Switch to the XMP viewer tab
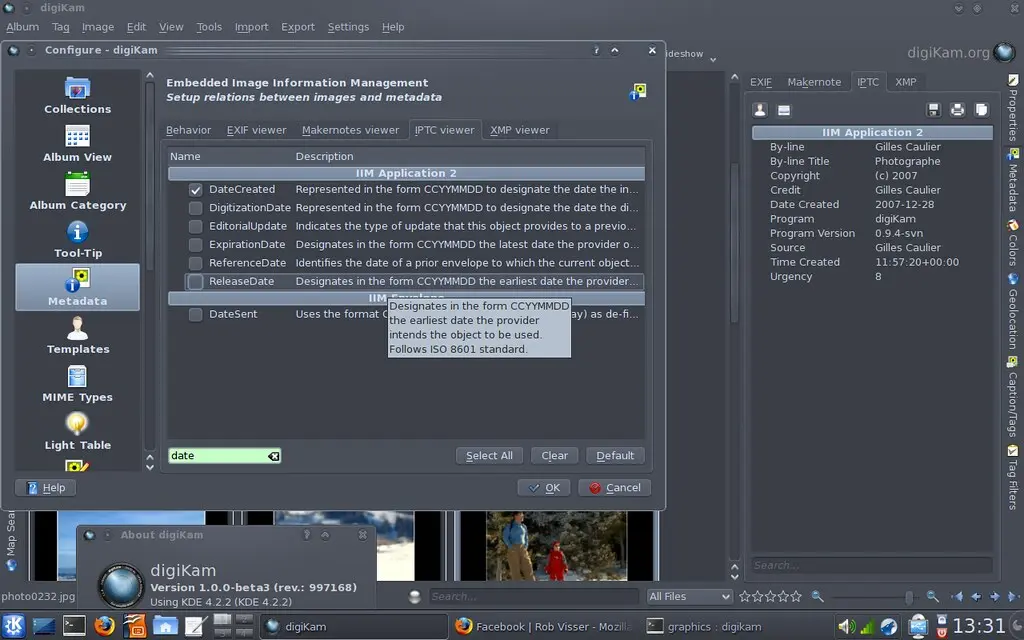Image resolution: width=1024 pixels, height=640 pixels. [x=519, y=129]
